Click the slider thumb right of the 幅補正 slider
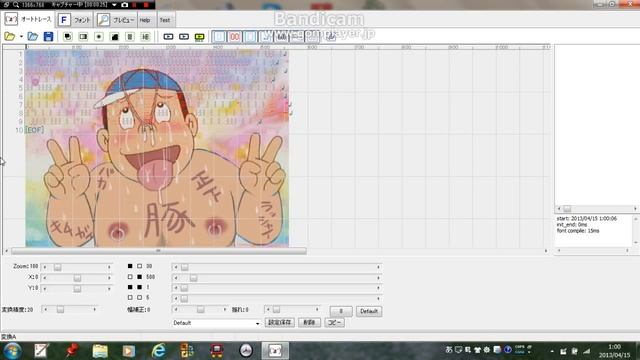 (x=277, y=309)
